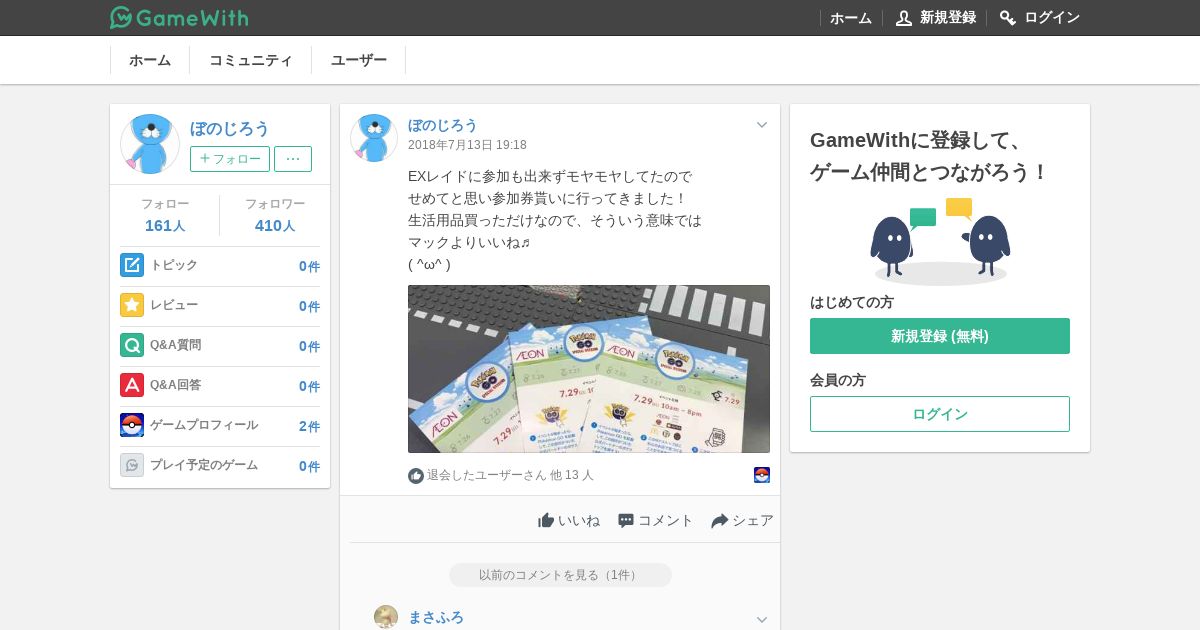
Task: View the フォロワー count 410人
Action: tap(275, 226)
